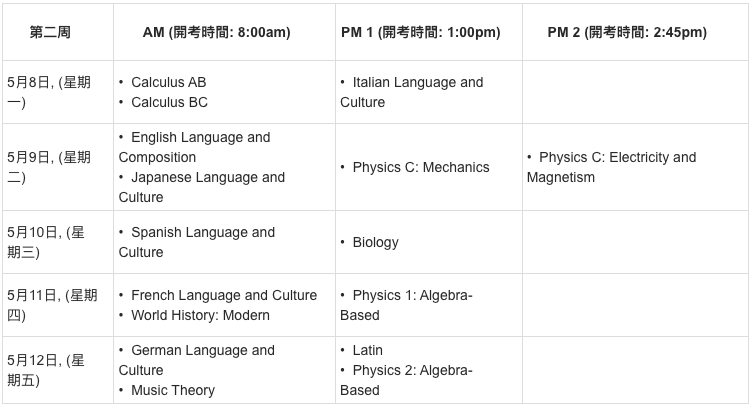Viewport: 750px width, 406px height.
Task: Click World History: Modern entry
Action: (x=200, y=316)
